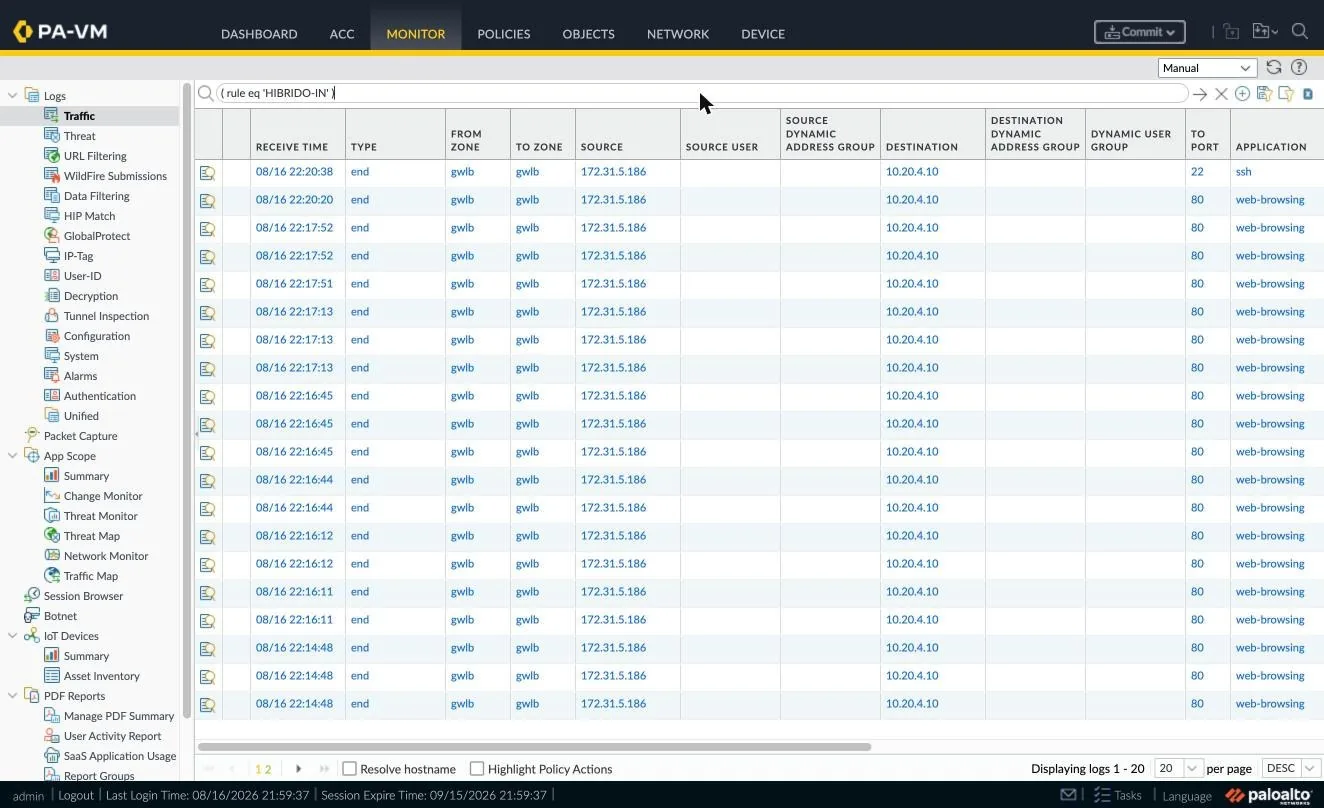Open the Packet Capture node
This screenshot has width=1324, height=808.
click(x=80, y=436)
